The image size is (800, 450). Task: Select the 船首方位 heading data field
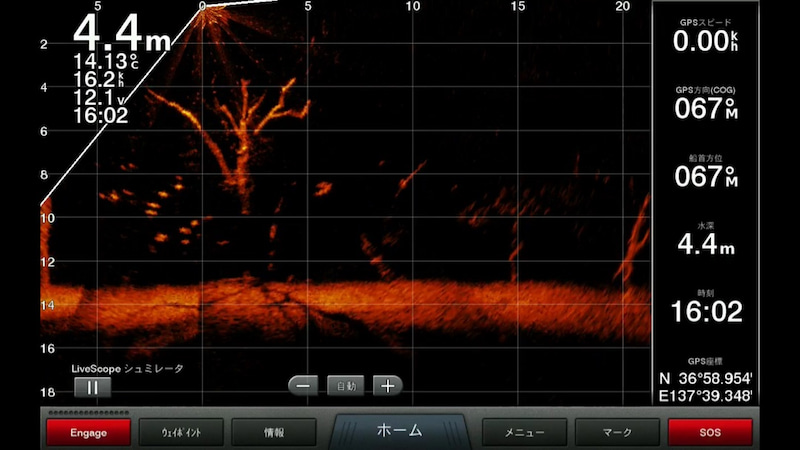point(705,171)
